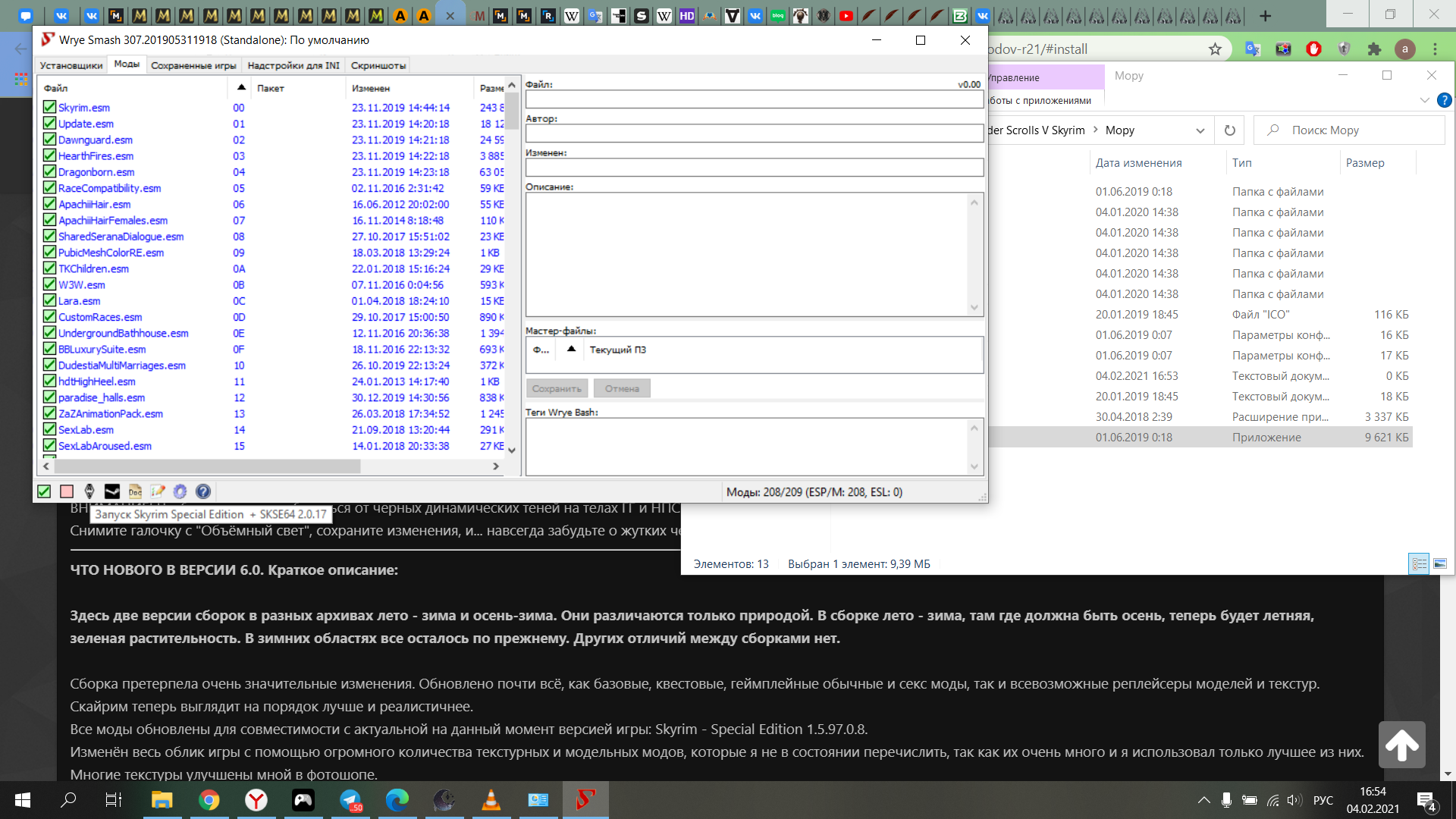Open the Doc Browser icon
The image size is (1456, 819).
tap(135, 491)
